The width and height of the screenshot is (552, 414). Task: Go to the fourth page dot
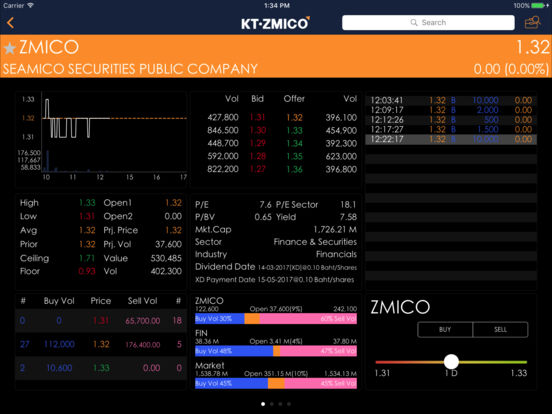[x=289, y=404]
